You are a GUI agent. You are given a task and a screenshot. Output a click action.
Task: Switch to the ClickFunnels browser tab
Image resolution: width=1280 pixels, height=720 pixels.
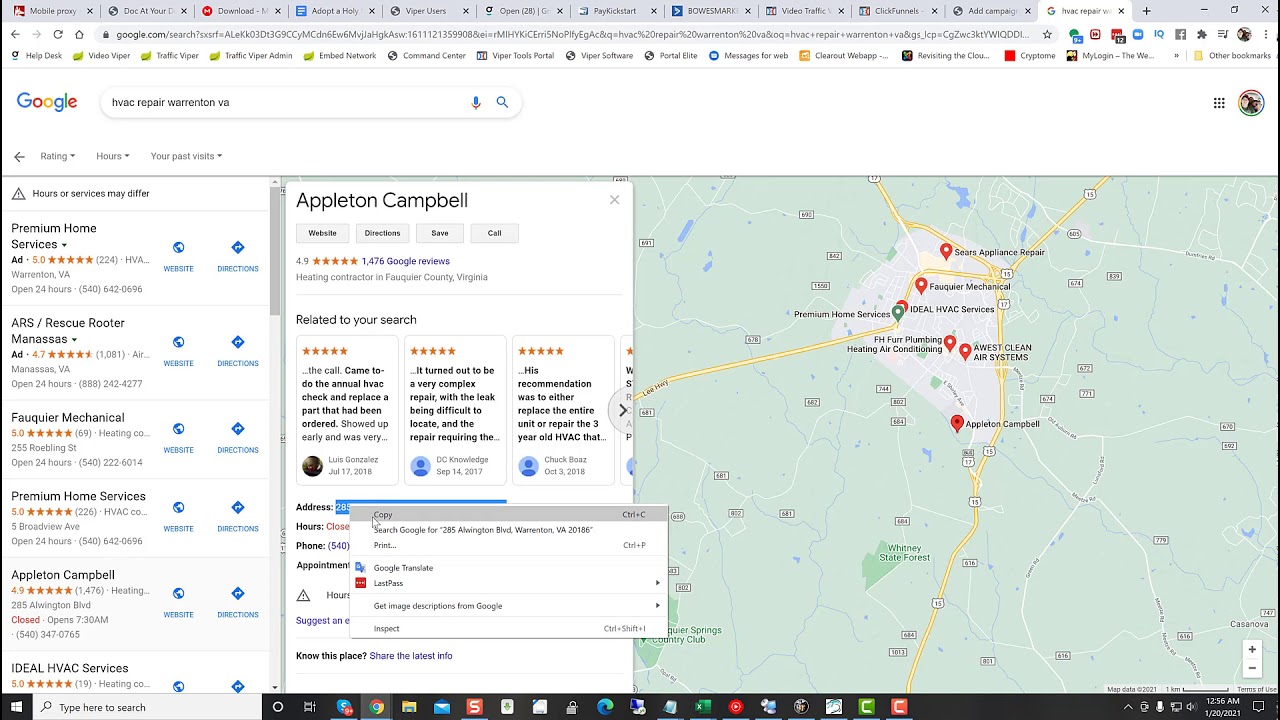(x=897, y=11)
